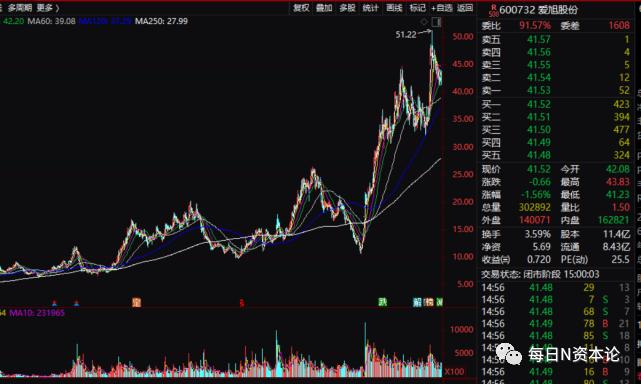The width and height of the screenshot is (641, 384).
Task: Open the 多股 multi-stock view
Action: (347, 8)
